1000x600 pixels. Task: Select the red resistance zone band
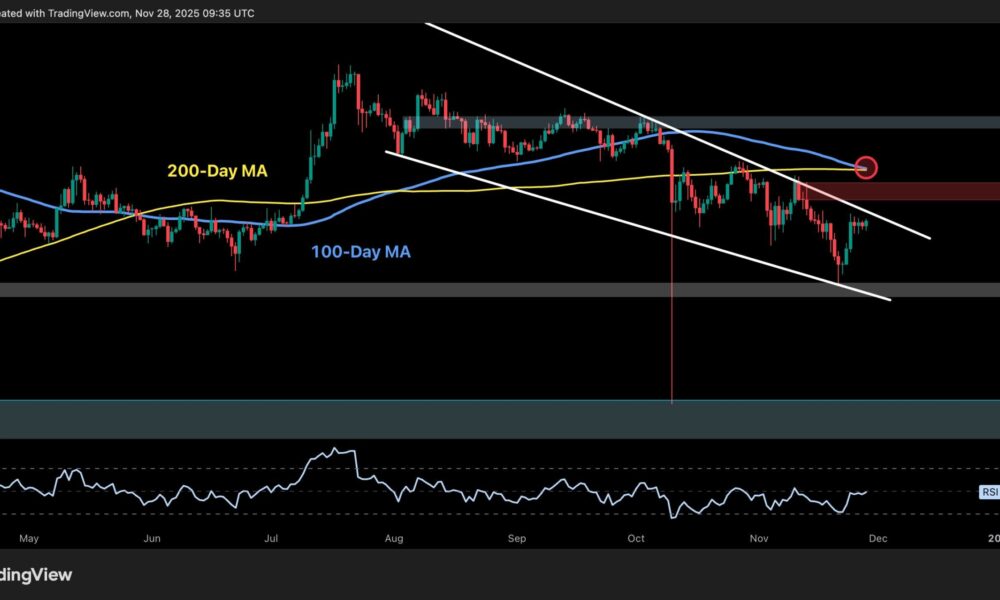click(950, 190)
